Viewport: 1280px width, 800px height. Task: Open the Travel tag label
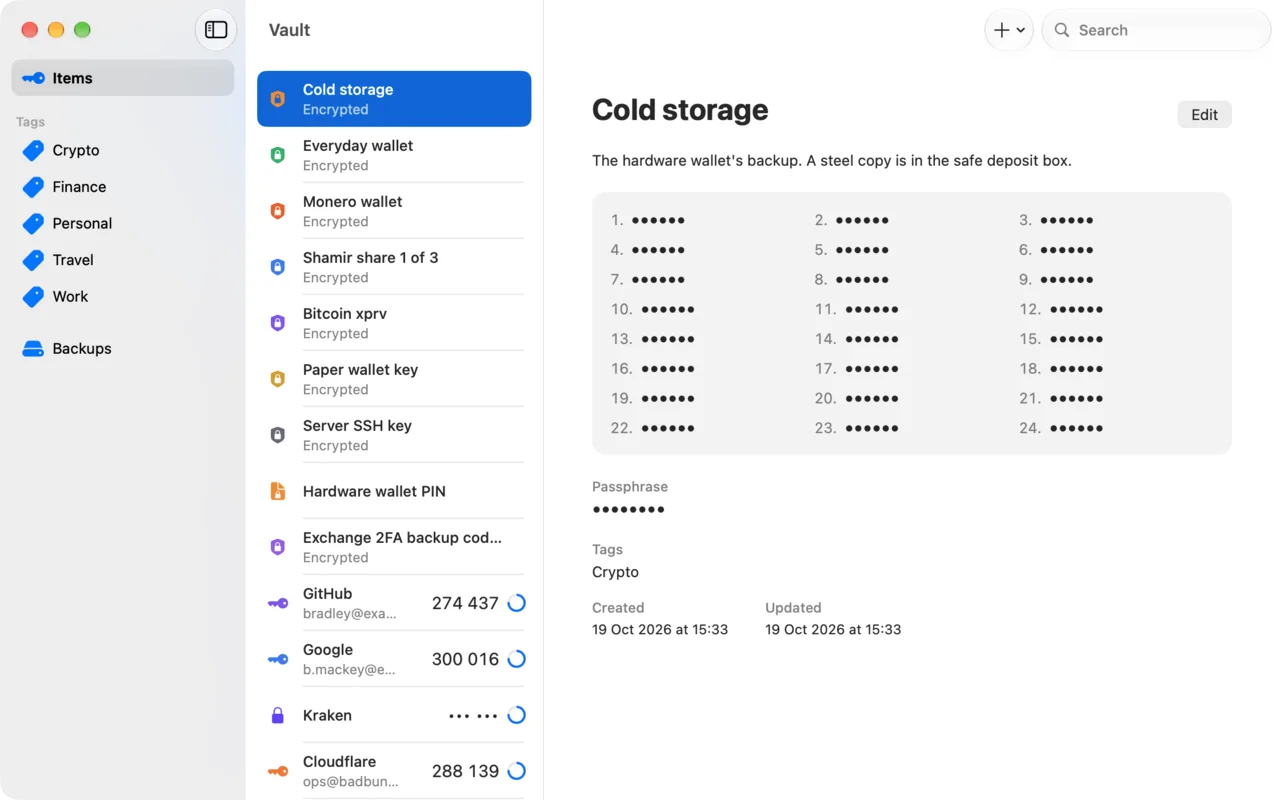tap(73, 260)
